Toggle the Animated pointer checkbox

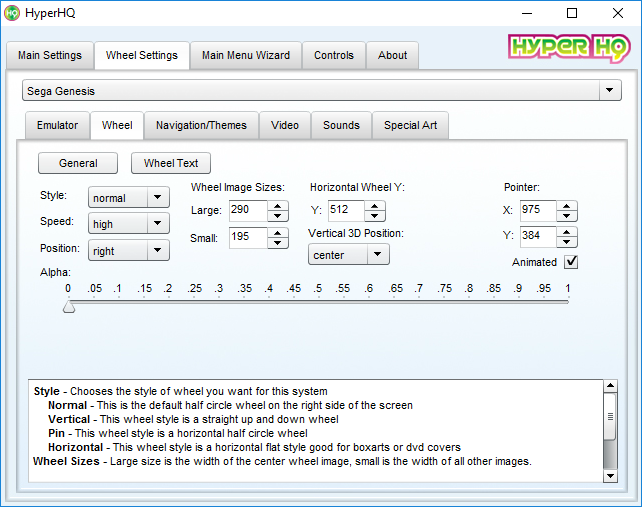pyautogui.click(x=571, y=262)
